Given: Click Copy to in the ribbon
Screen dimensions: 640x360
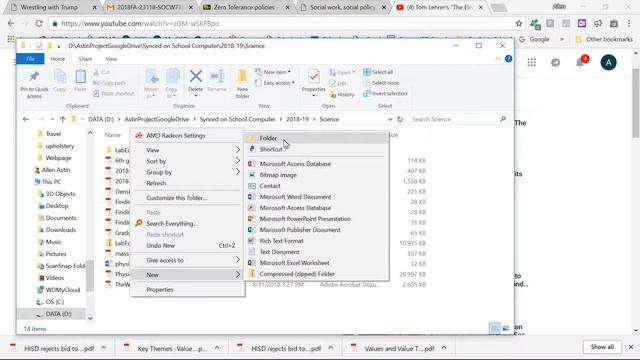Looking at the screenshot, I should (172, 83).
